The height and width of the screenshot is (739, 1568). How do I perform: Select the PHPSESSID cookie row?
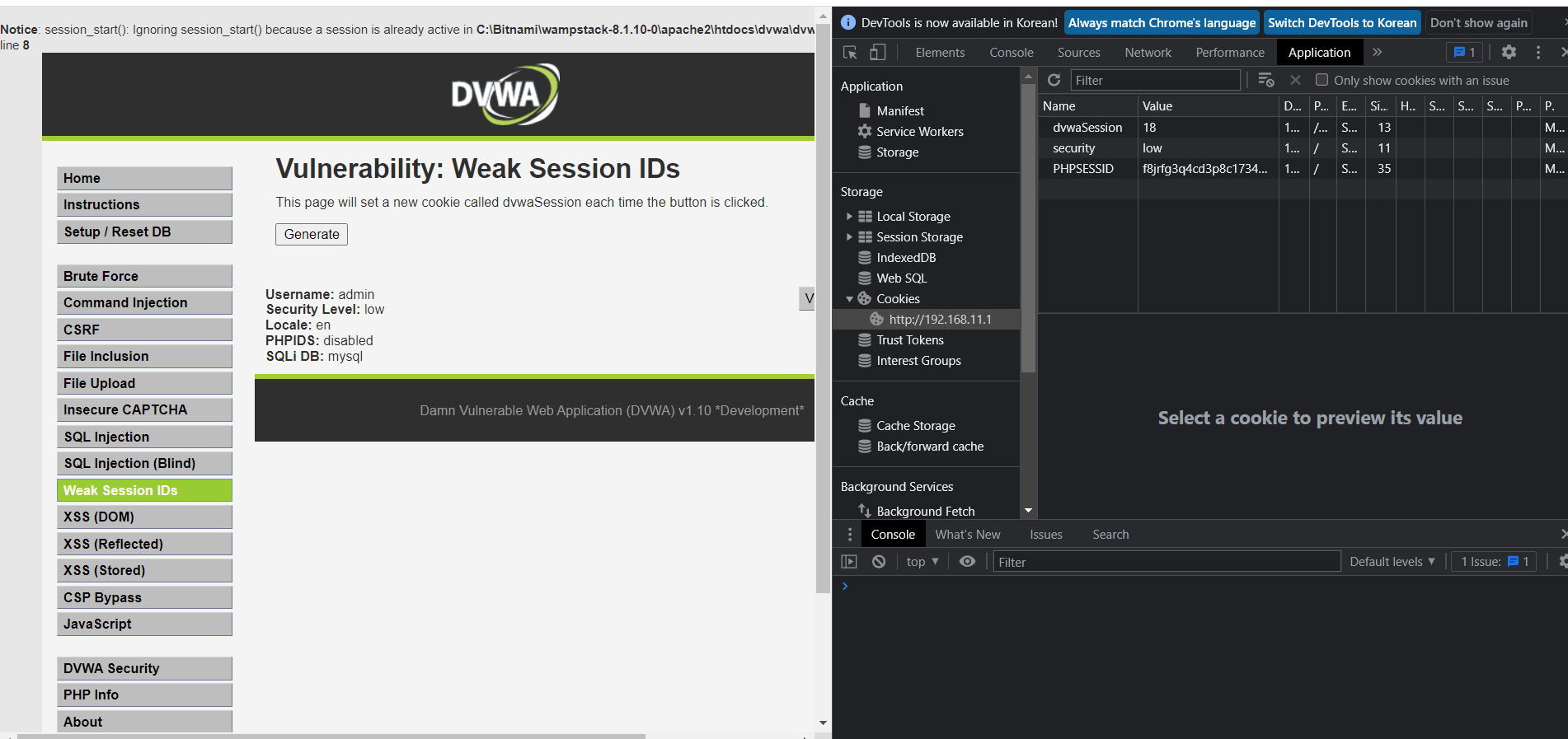1303,168
